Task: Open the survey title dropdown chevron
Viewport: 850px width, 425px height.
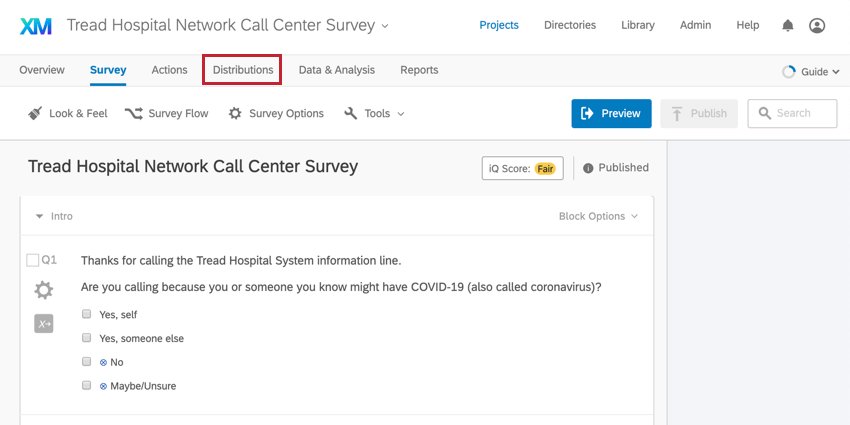Action: click(x=385, y=26)
